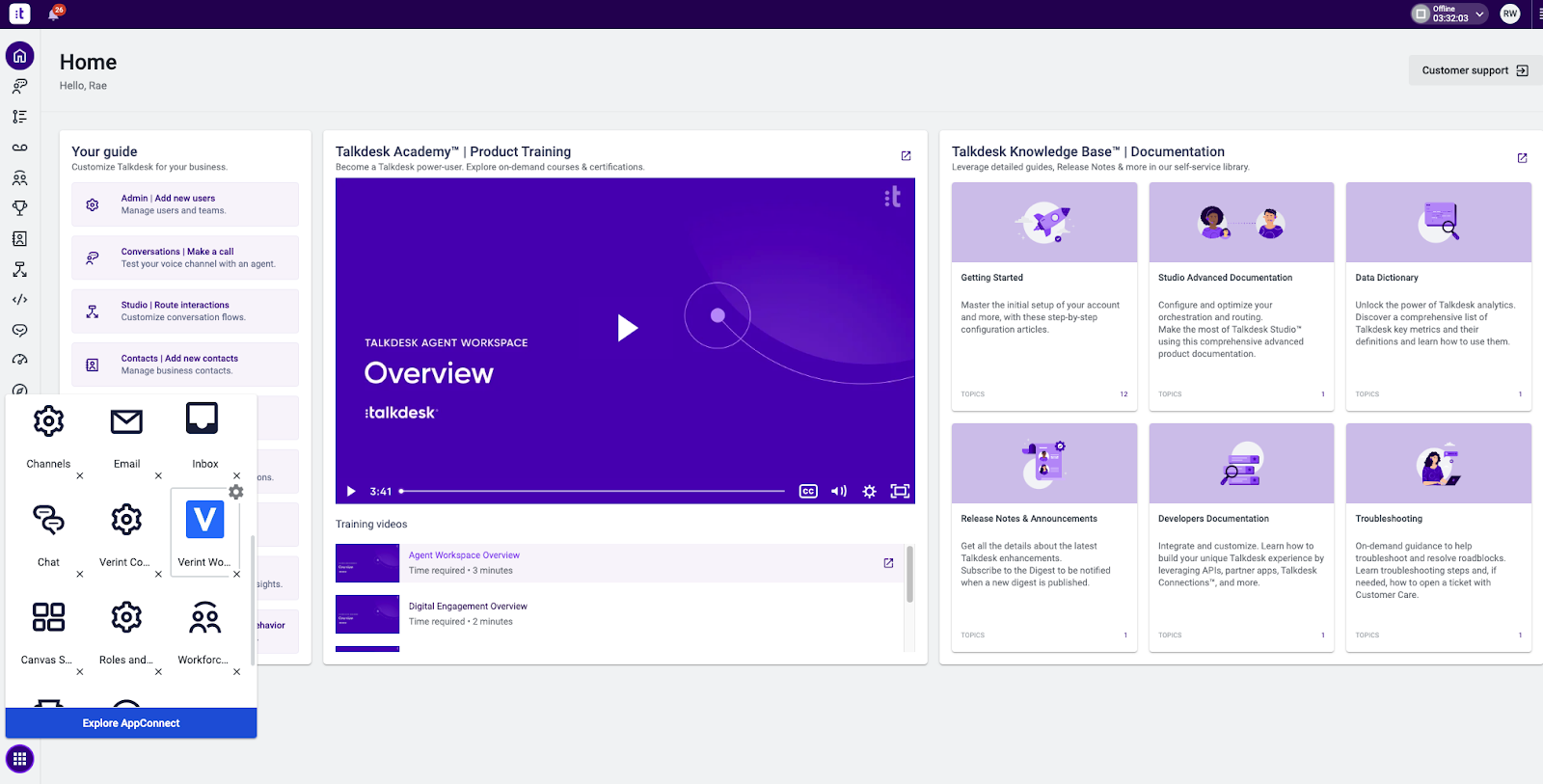Image resolution: width=1543 pixels, height=784 pixels.
Task: Open video player settings gear
Action: [869, 491]
